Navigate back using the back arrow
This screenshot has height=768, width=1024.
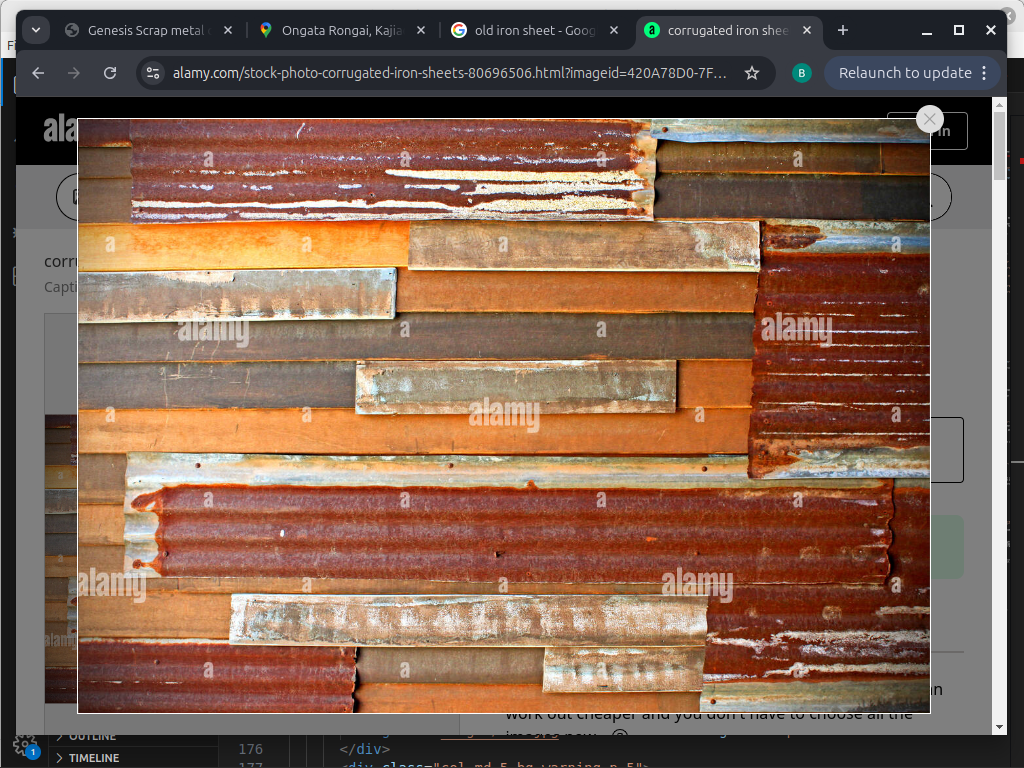pyautogui.click(x=37, y=72)
